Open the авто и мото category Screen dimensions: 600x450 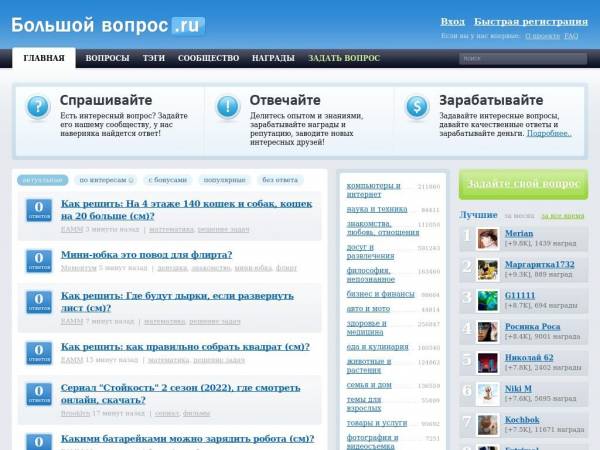pos(368,309)
